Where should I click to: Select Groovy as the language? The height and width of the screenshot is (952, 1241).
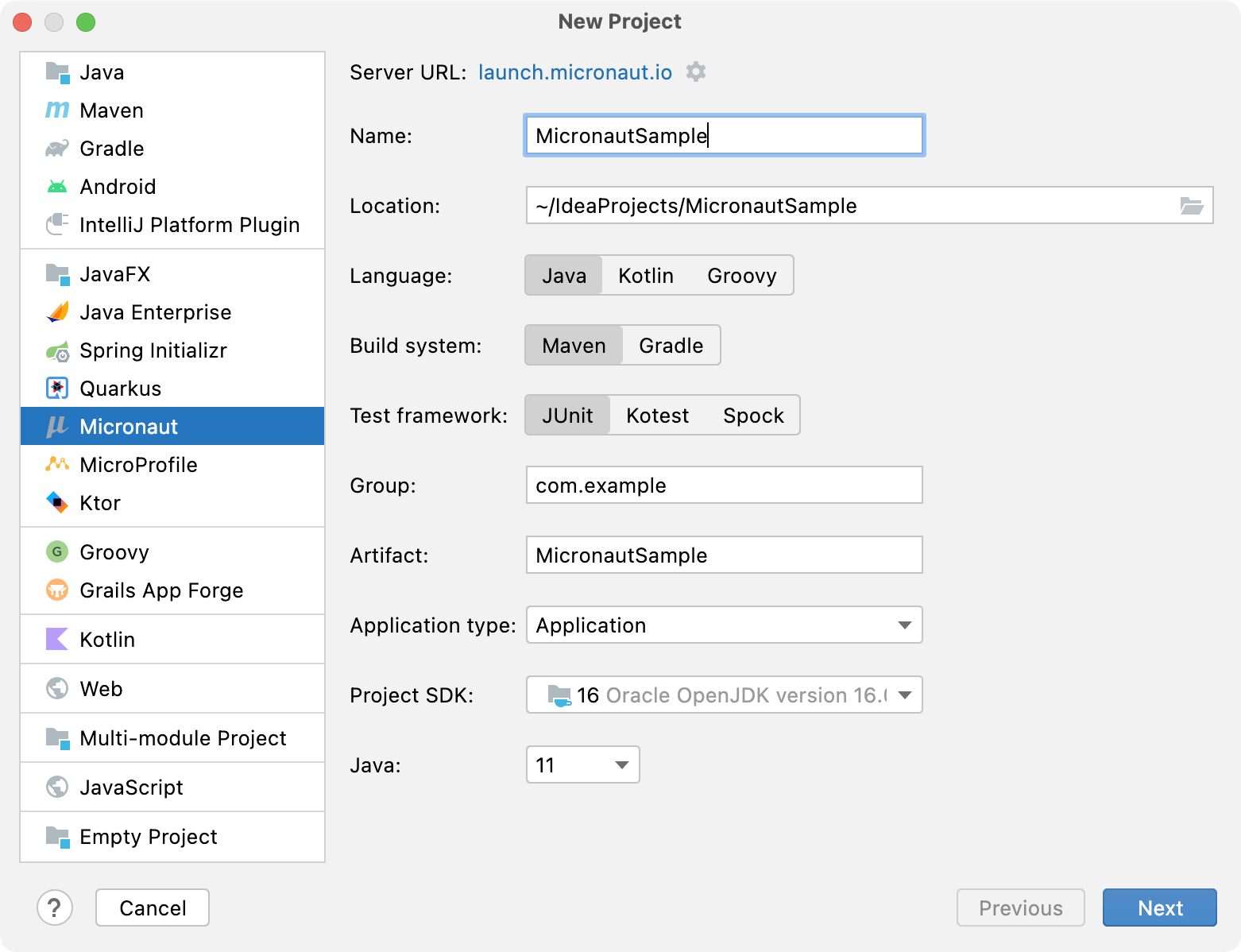[742, 276]
